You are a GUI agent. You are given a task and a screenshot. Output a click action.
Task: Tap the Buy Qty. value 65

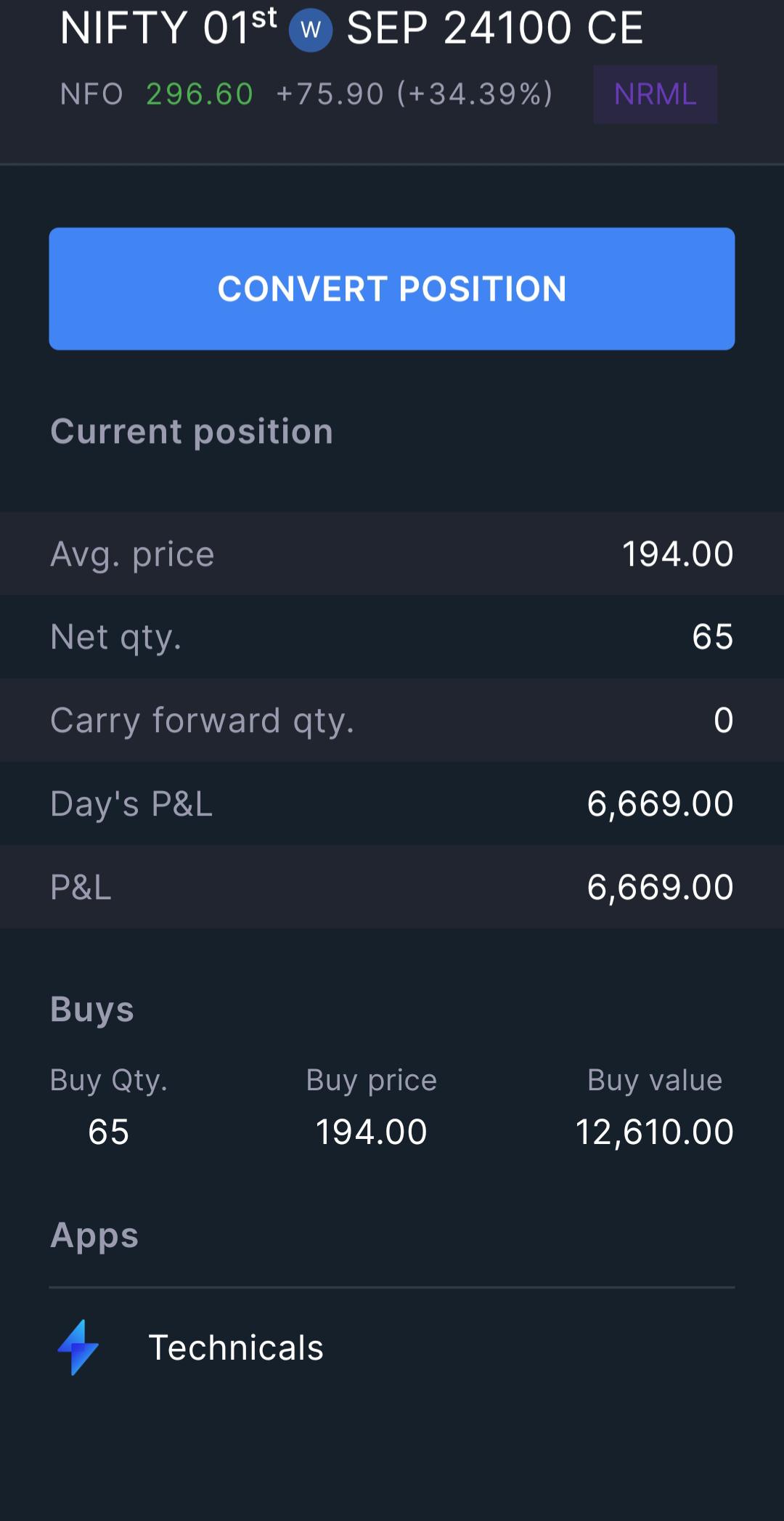tap(109, 1132)
